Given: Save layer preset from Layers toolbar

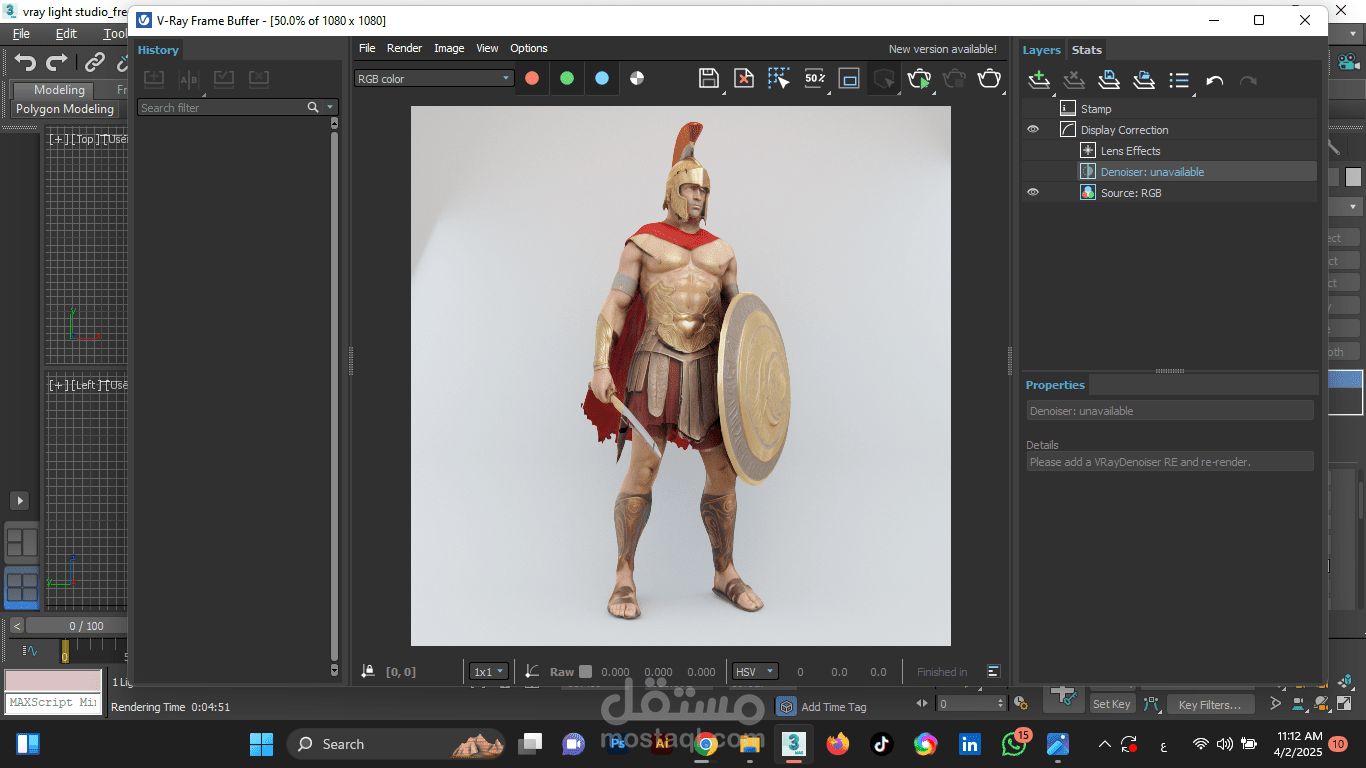Looking at the screenshot, I should click(1109, 80).
